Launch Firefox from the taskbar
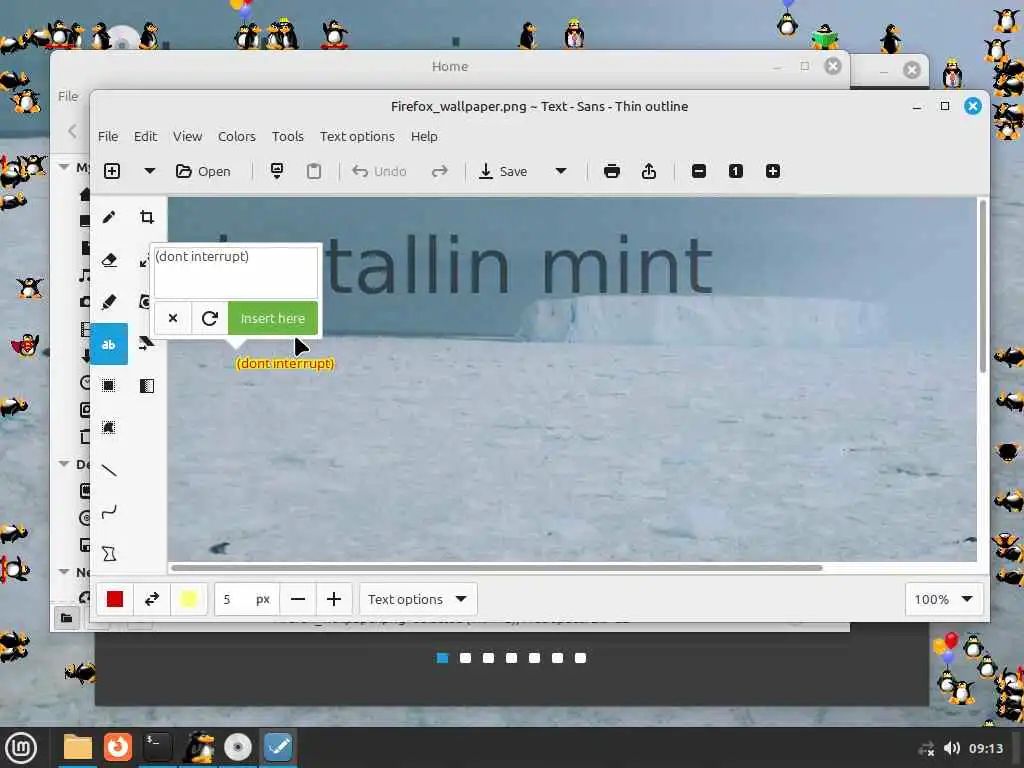This screenshot has width=1024, height=768. (x=118, y=747)
